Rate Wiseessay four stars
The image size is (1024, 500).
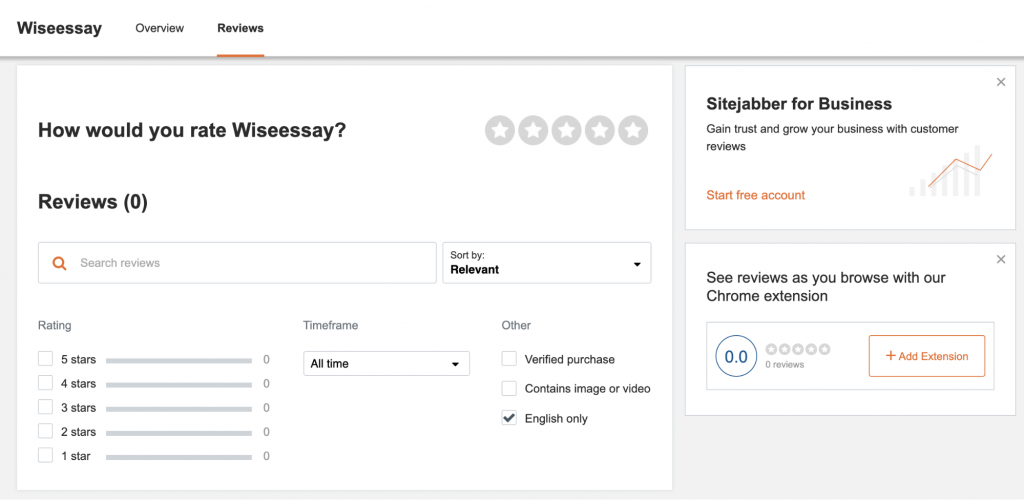pyautogui.click(x=600, y=131)
